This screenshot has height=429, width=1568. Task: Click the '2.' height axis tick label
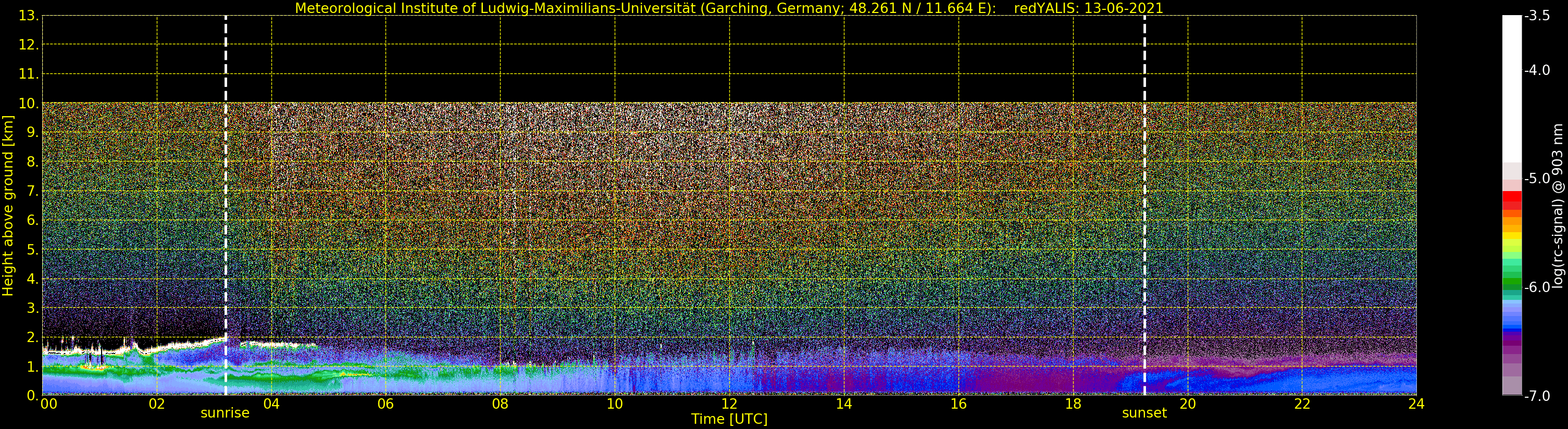(33, 337)
